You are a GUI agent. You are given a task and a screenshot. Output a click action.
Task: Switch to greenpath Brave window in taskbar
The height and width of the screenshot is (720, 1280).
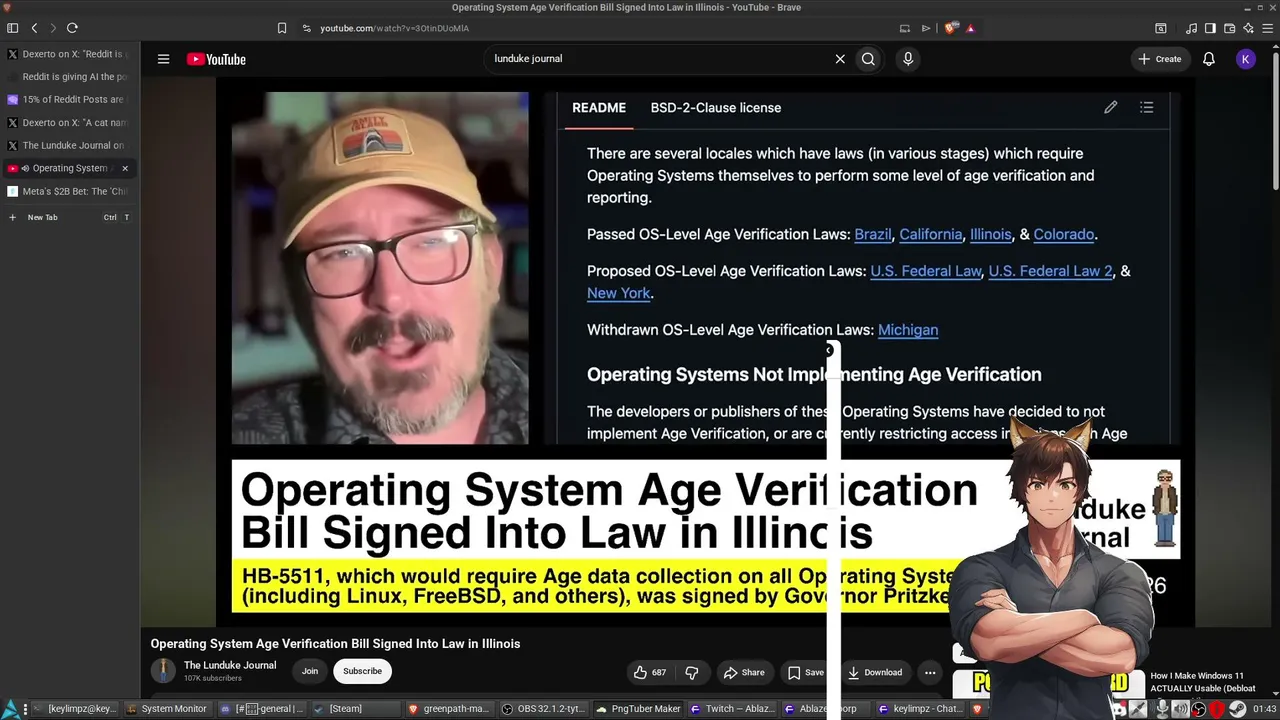click(448, 709)
